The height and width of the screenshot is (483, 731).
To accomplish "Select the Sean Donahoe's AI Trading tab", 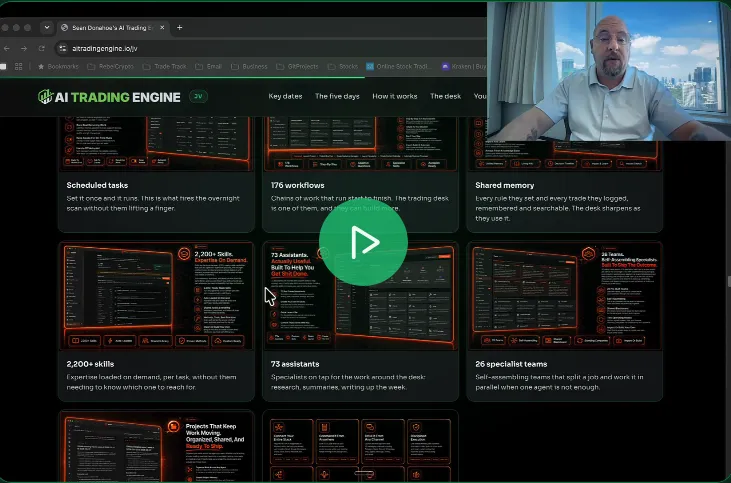I will [113, 28].
